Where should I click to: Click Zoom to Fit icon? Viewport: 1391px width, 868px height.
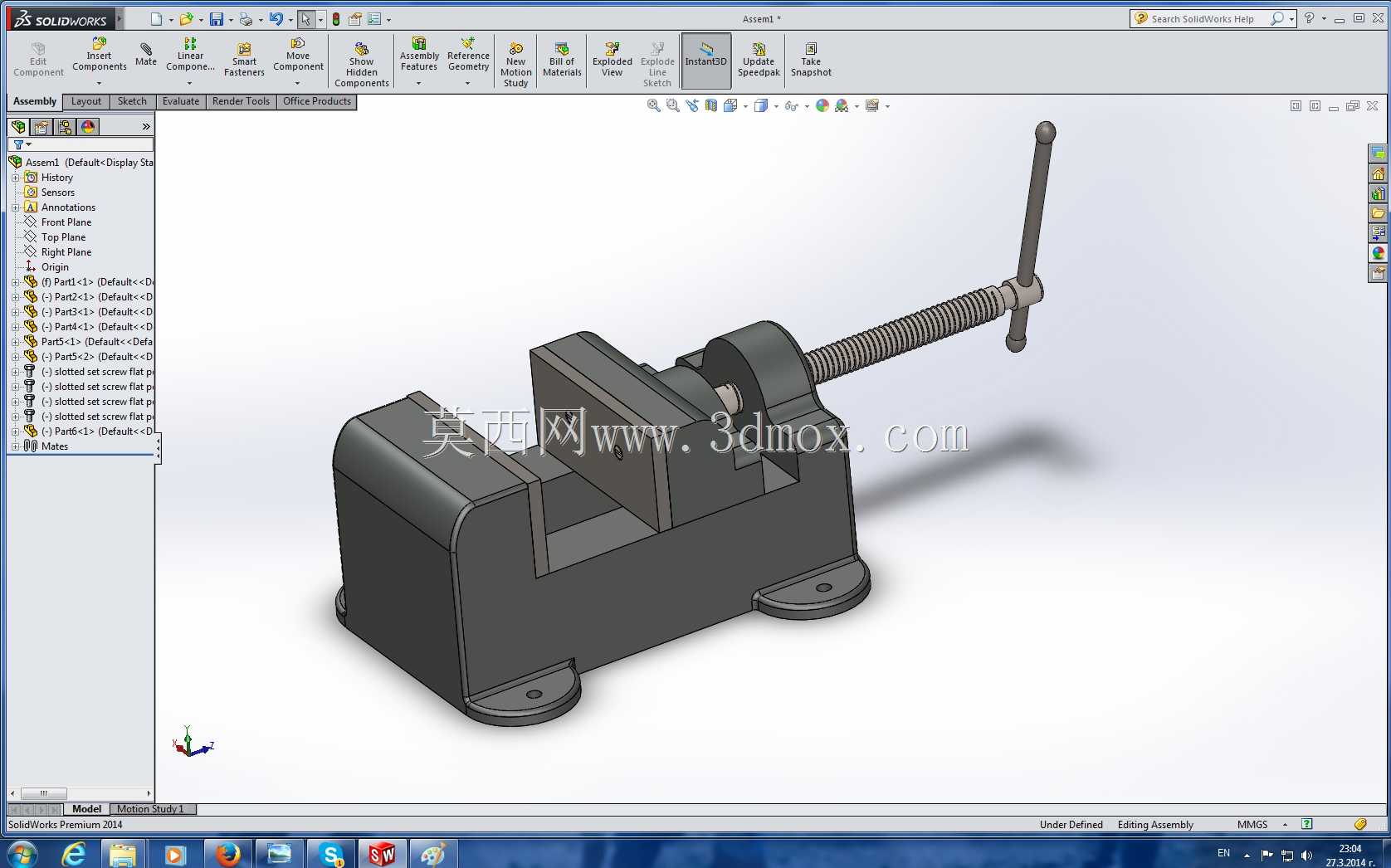[x=653, y=105]
